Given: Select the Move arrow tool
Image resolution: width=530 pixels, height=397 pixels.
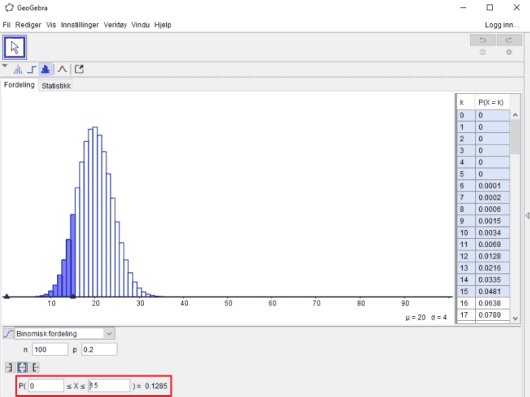Looking at the screenshot, I should coord(15,47).
